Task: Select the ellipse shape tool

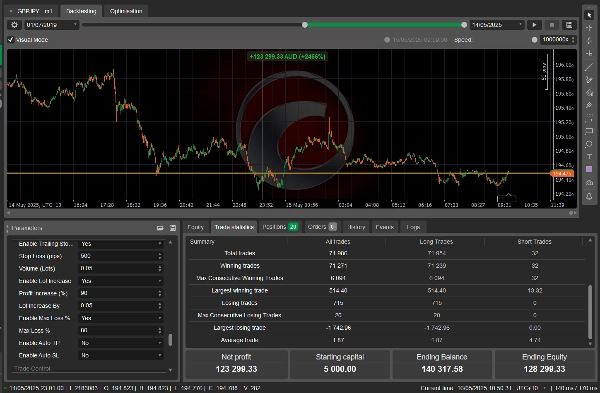Action: click(589, 144)
